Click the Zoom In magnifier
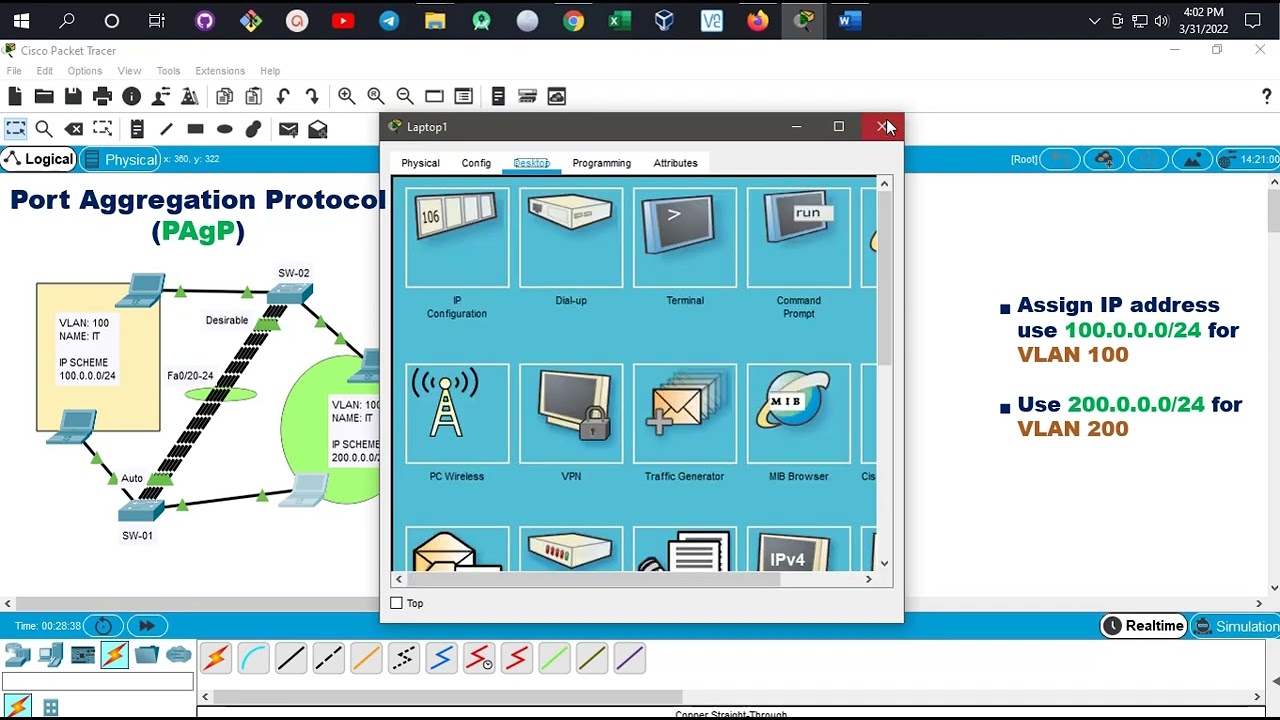1280x720 pixels. tap(346, 96)
